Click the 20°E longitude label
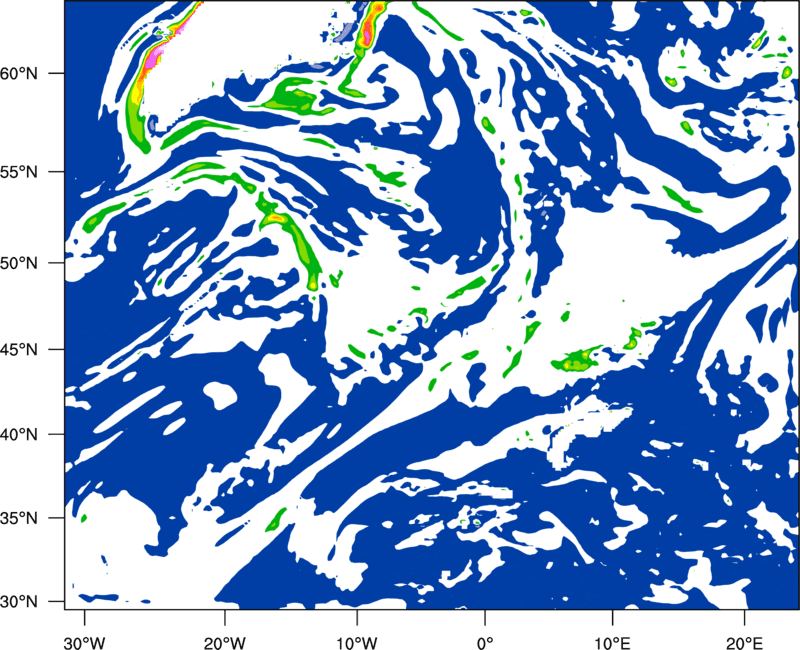The image size is (800, 650). pyautogui.click(x=744, y=642)
